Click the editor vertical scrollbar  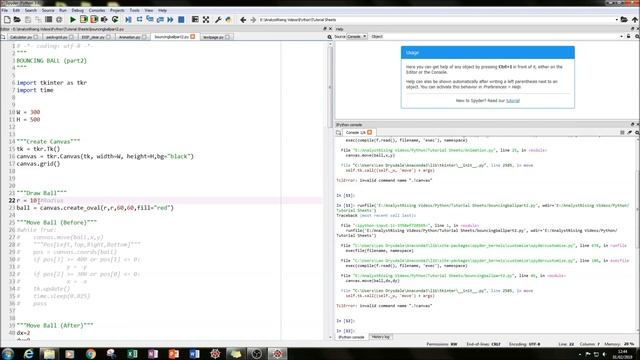[x=330, y=86]
